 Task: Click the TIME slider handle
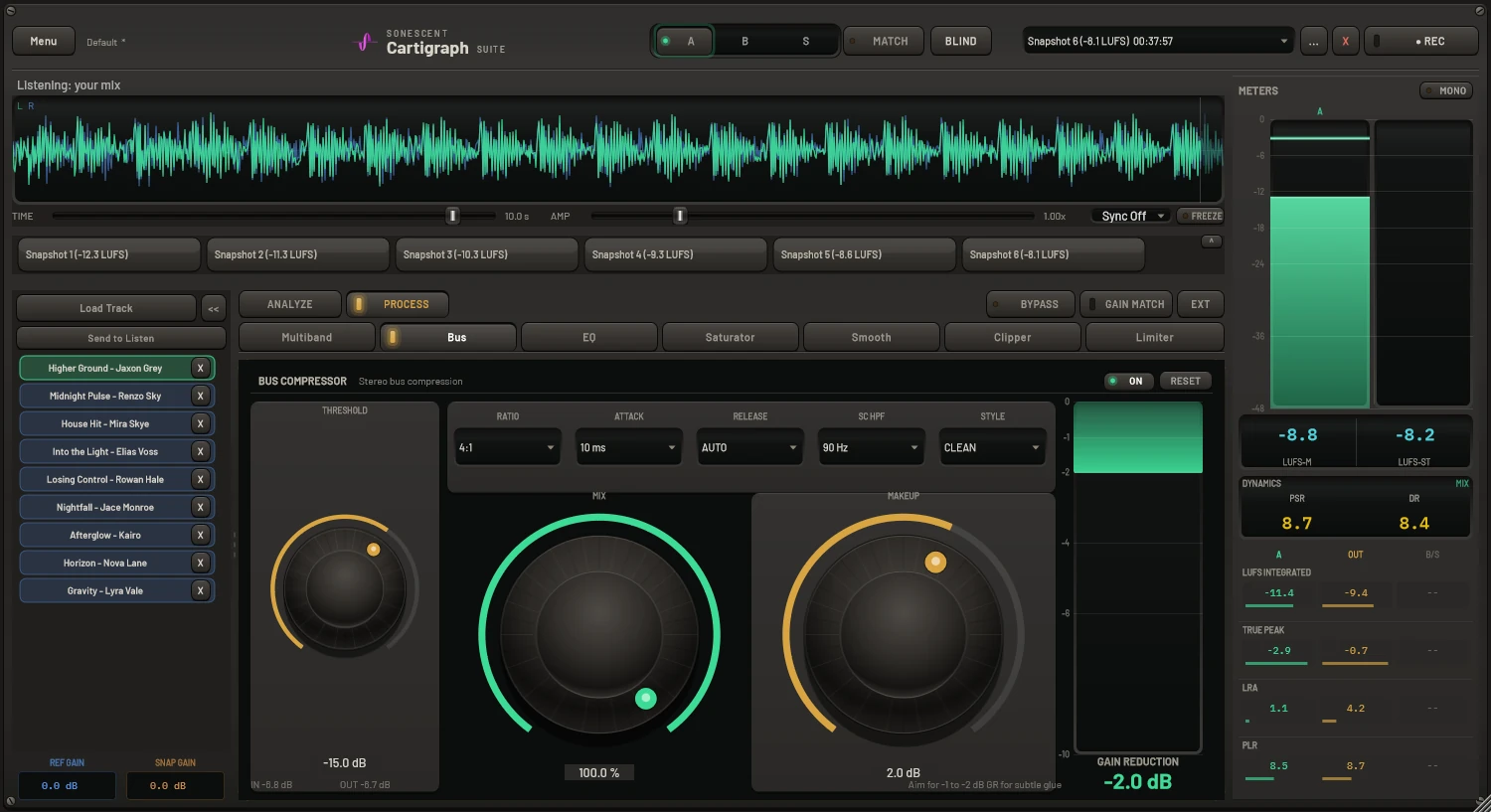(452, 216)
